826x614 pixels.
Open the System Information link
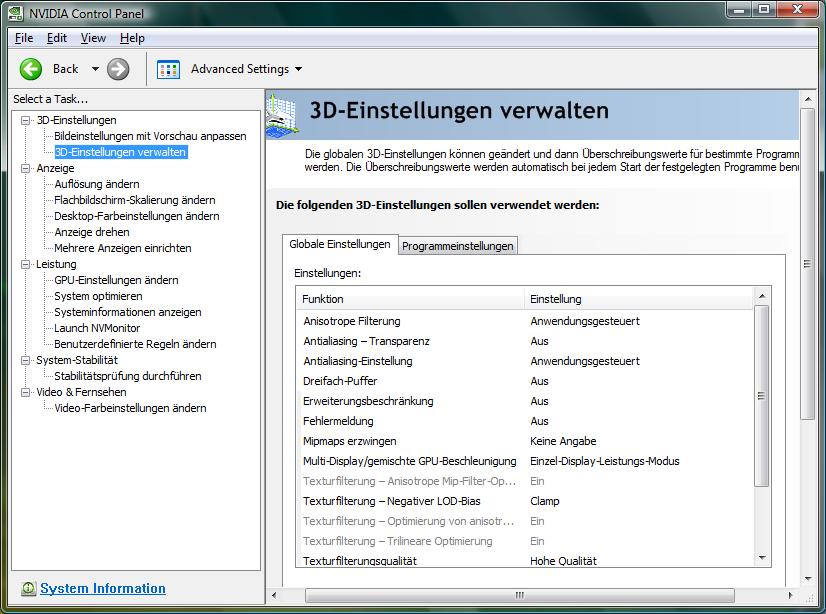click(x=103, y=588)
